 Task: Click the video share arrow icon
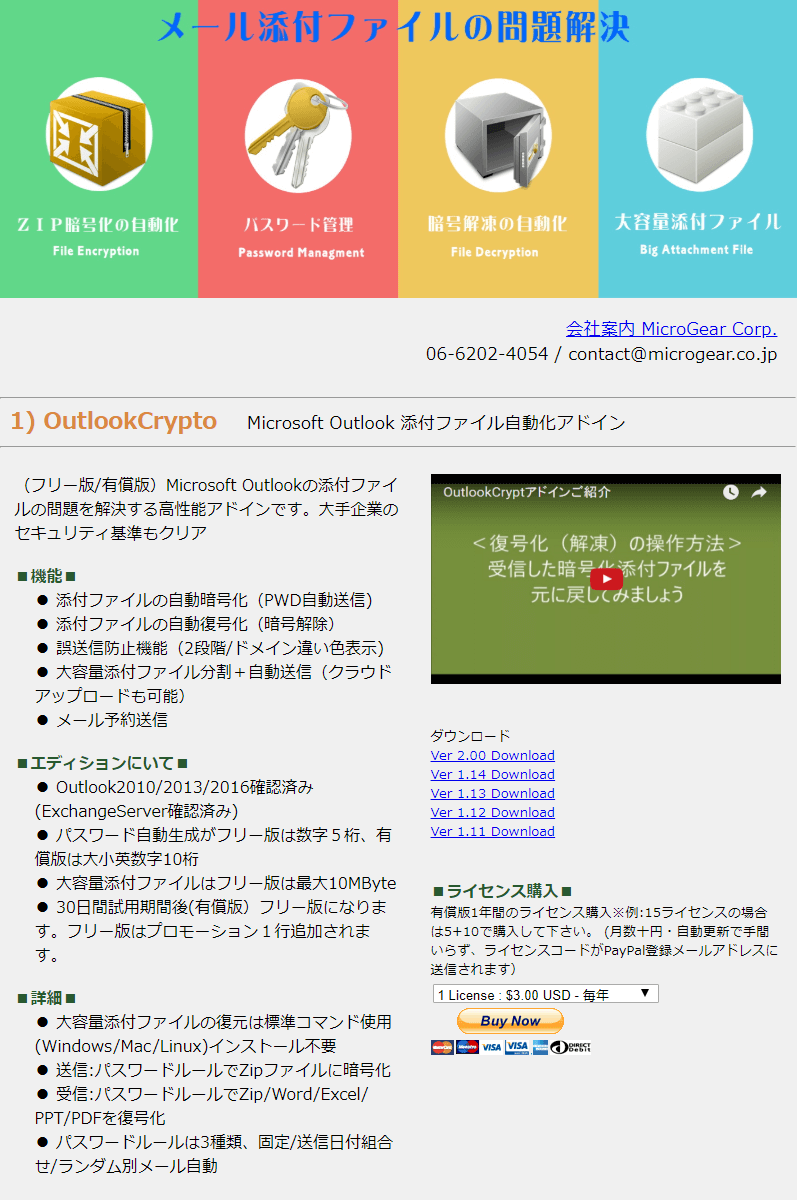click(759, 492)
